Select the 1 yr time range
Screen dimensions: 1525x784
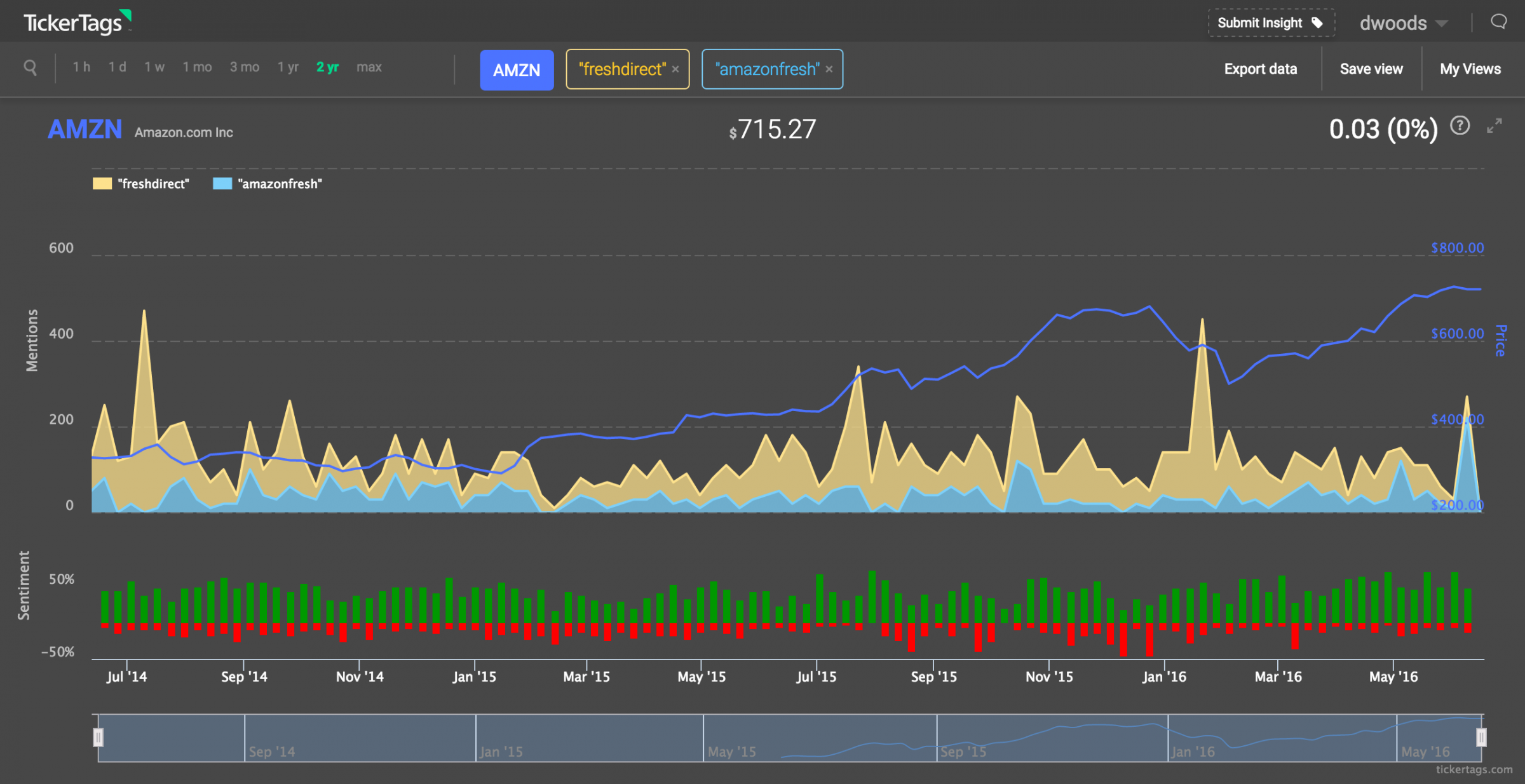[288, 67]
